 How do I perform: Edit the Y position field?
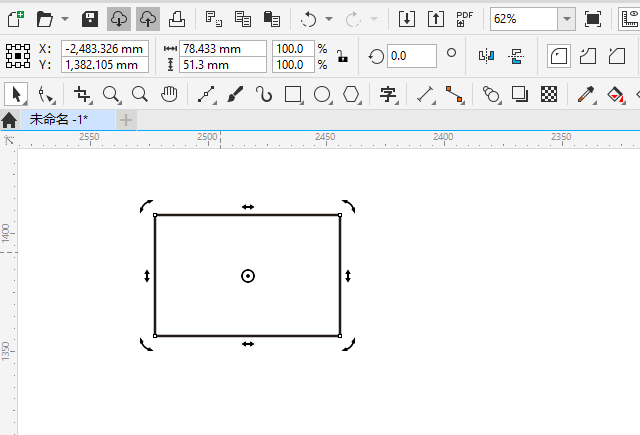[x=105, y=64]
